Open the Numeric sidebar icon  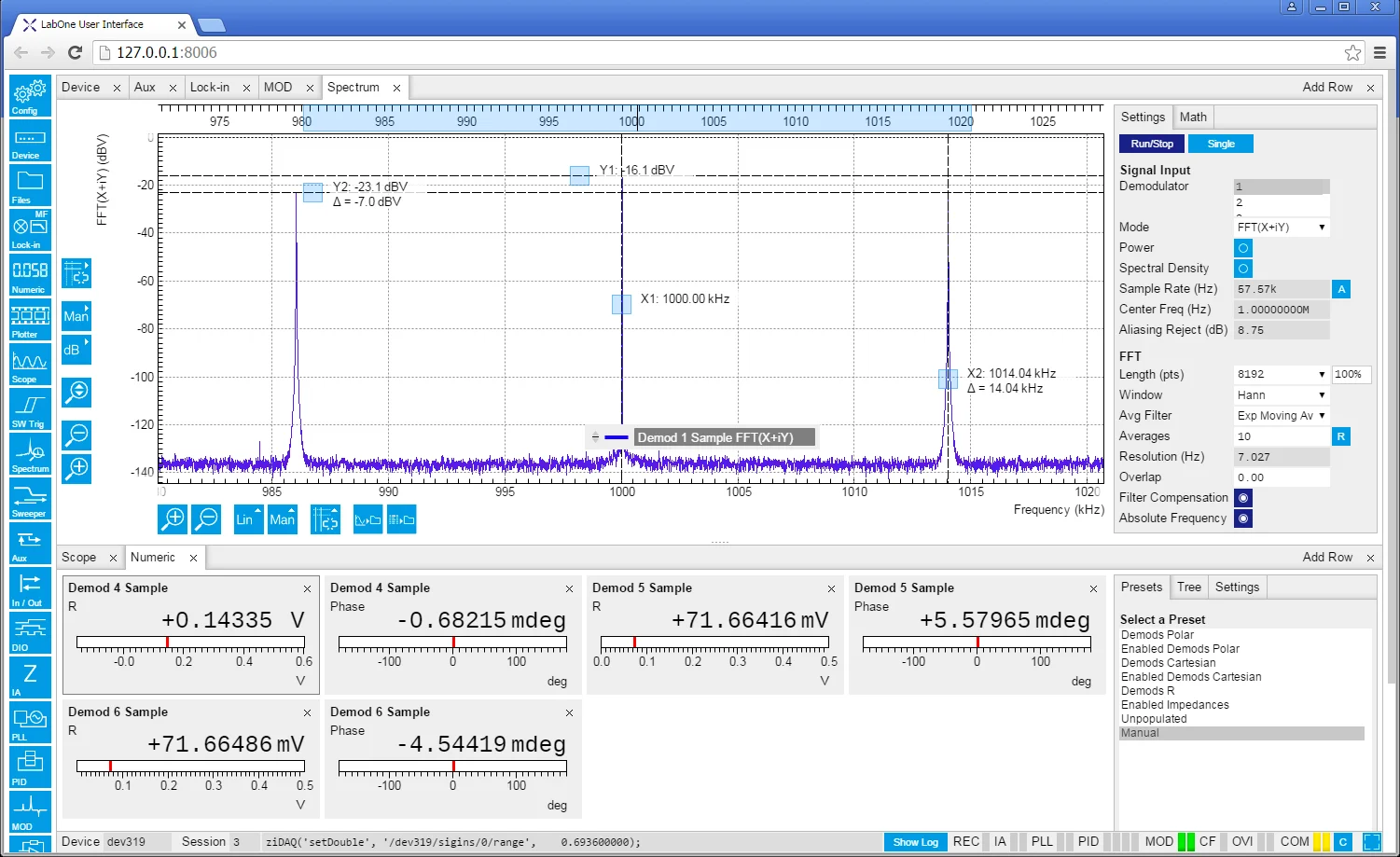(30, 275)
